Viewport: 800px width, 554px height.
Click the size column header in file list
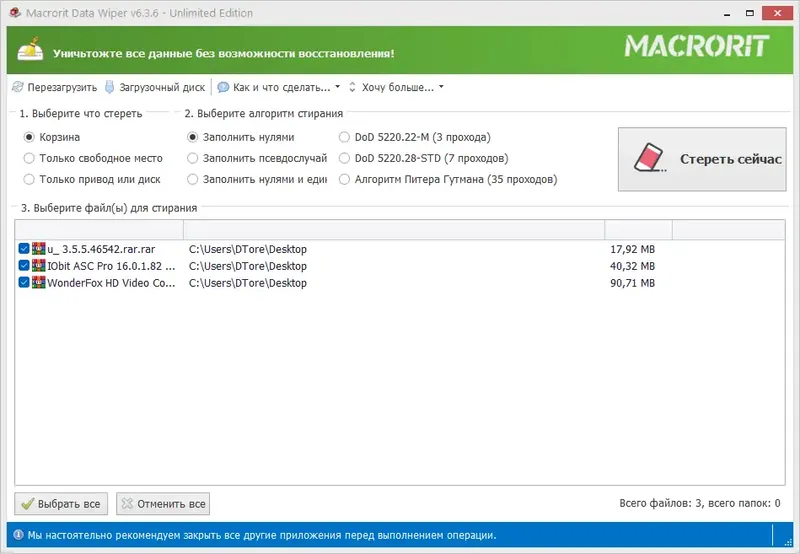pos(638,230)
